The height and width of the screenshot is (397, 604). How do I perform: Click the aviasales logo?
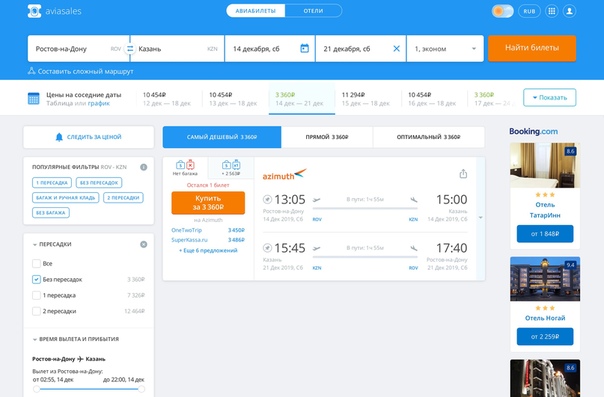(54, 11)
